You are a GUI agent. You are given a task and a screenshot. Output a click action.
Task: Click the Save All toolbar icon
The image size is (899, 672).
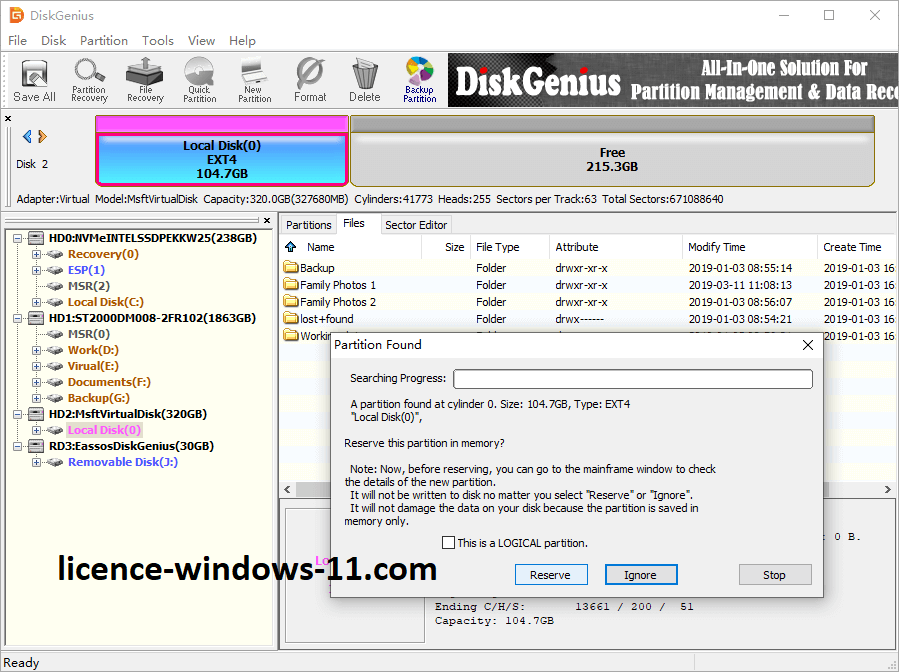coord(34,80)
